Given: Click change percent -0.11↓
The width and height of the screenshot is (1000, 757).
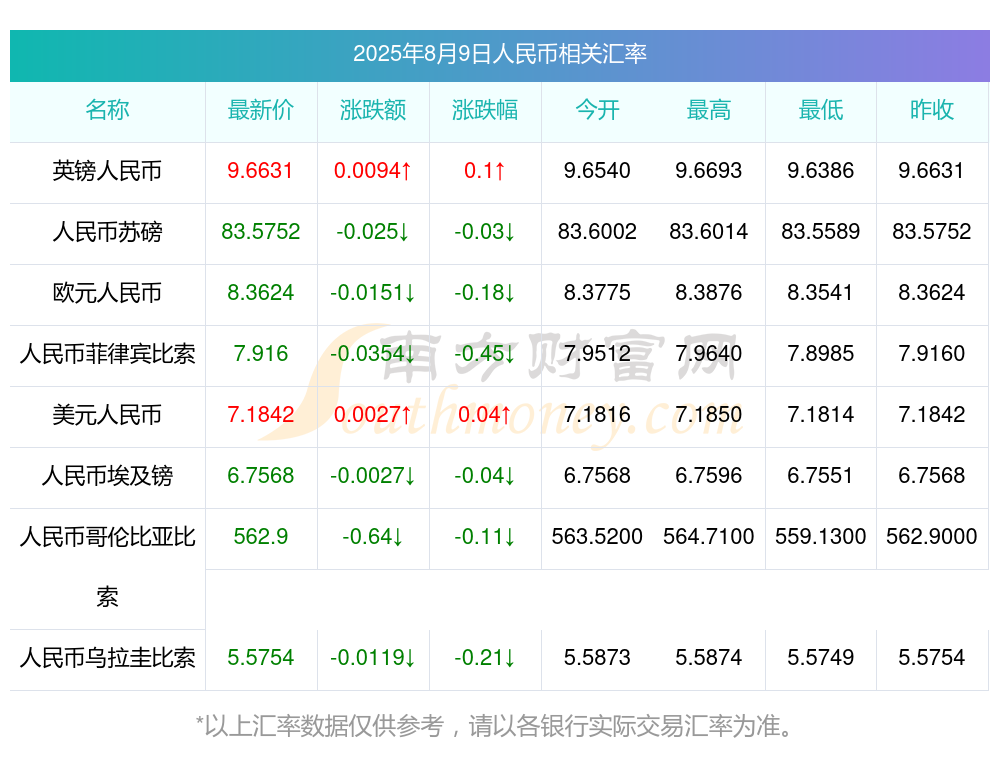Looking at the screenshot, I should pyautogui.click(x=485, y=536).
